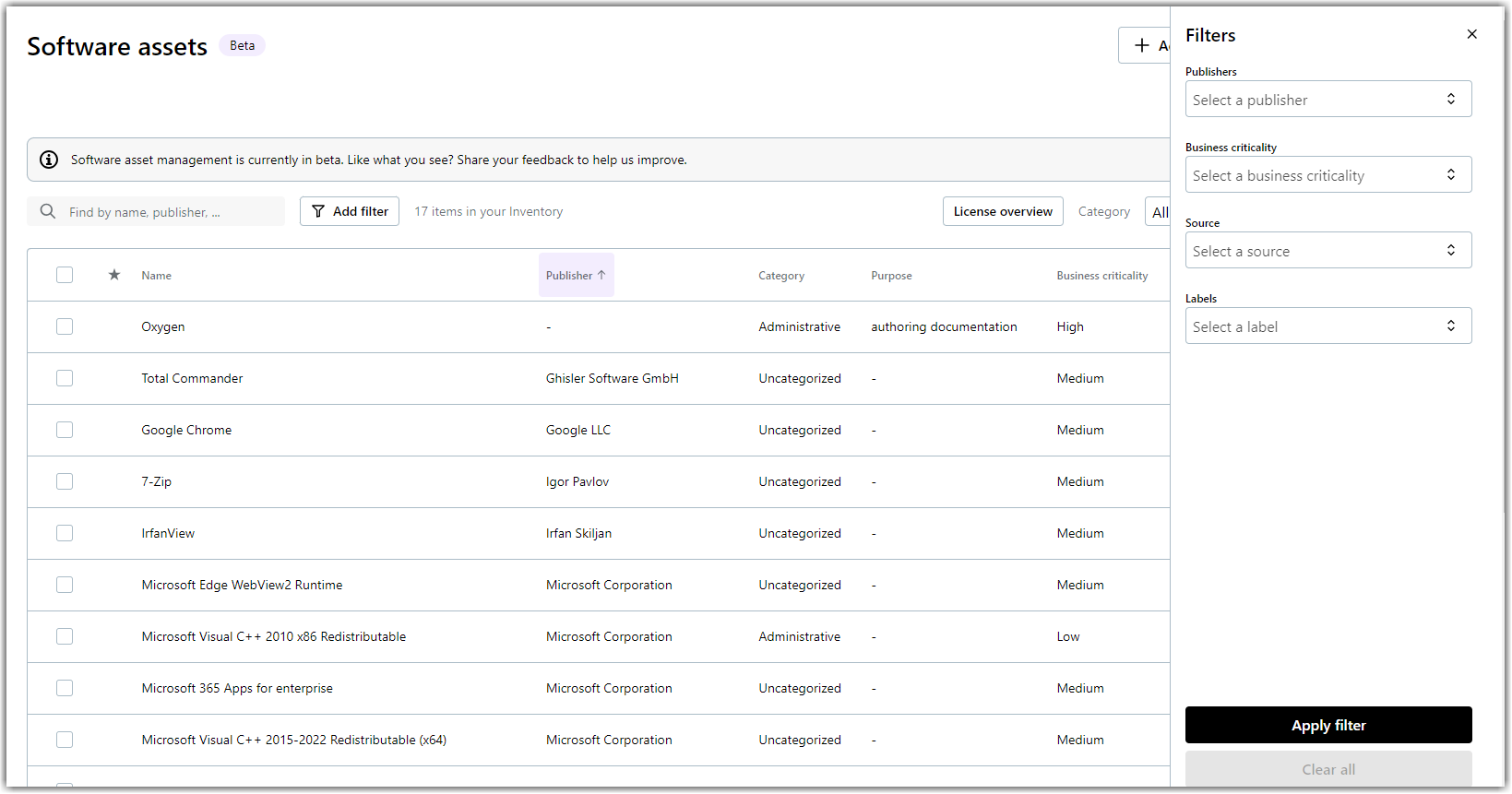Check Microsoft 365 Apps row checkbox
Image resolution: width=1512 pixels, height=794 pixels.
coord(65,688)
